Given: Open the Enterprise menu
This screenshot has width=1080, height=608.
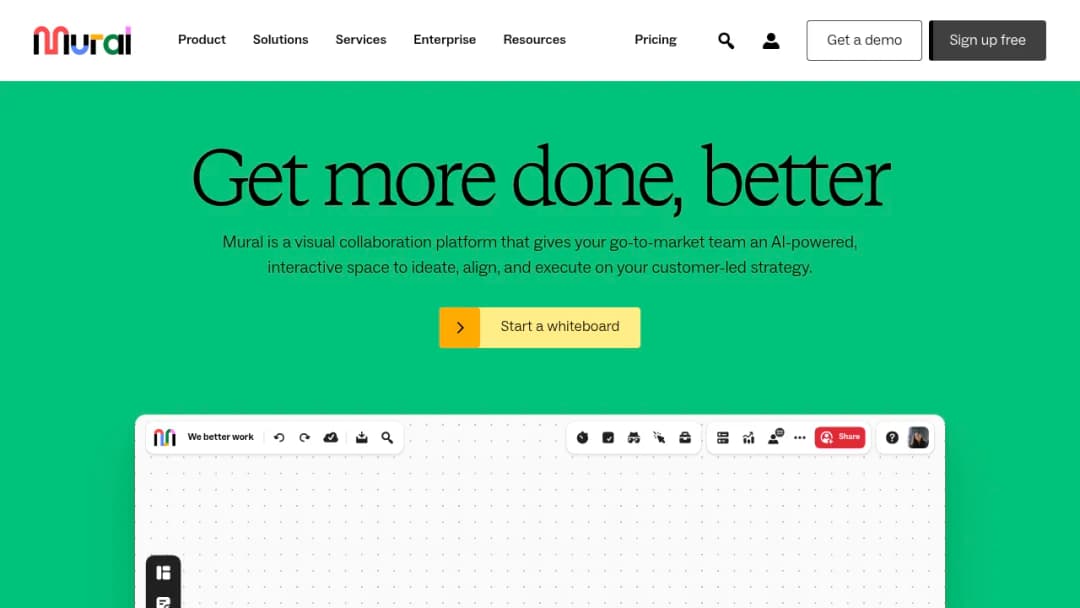Looking at the screenshot, I should click(x=444, y=40).
